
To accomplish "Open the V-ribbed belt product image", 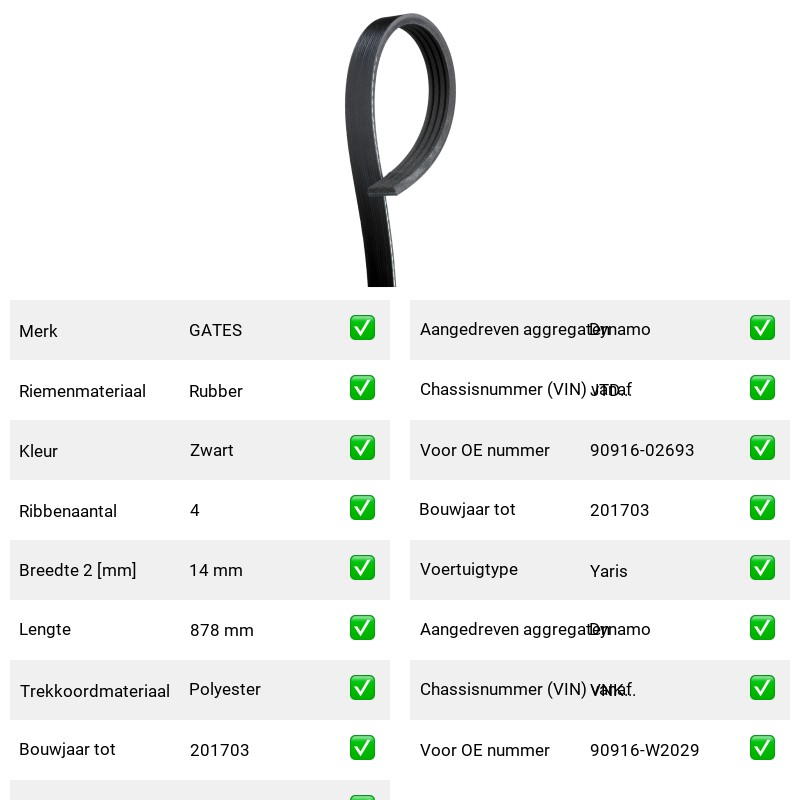I will (x=400, y=149).
